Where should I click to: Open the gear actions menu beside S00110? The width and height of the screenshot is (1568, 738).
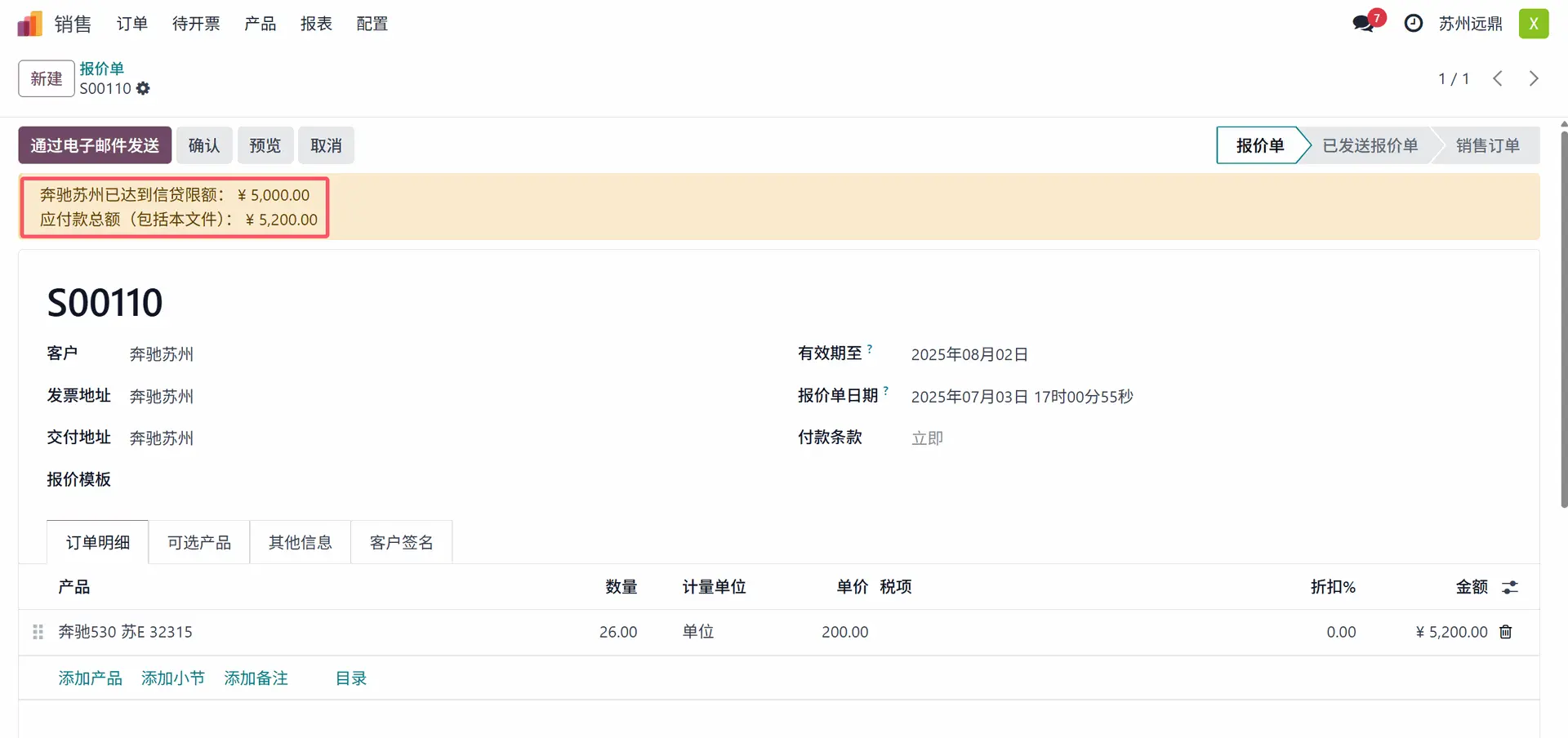point(143,88)
